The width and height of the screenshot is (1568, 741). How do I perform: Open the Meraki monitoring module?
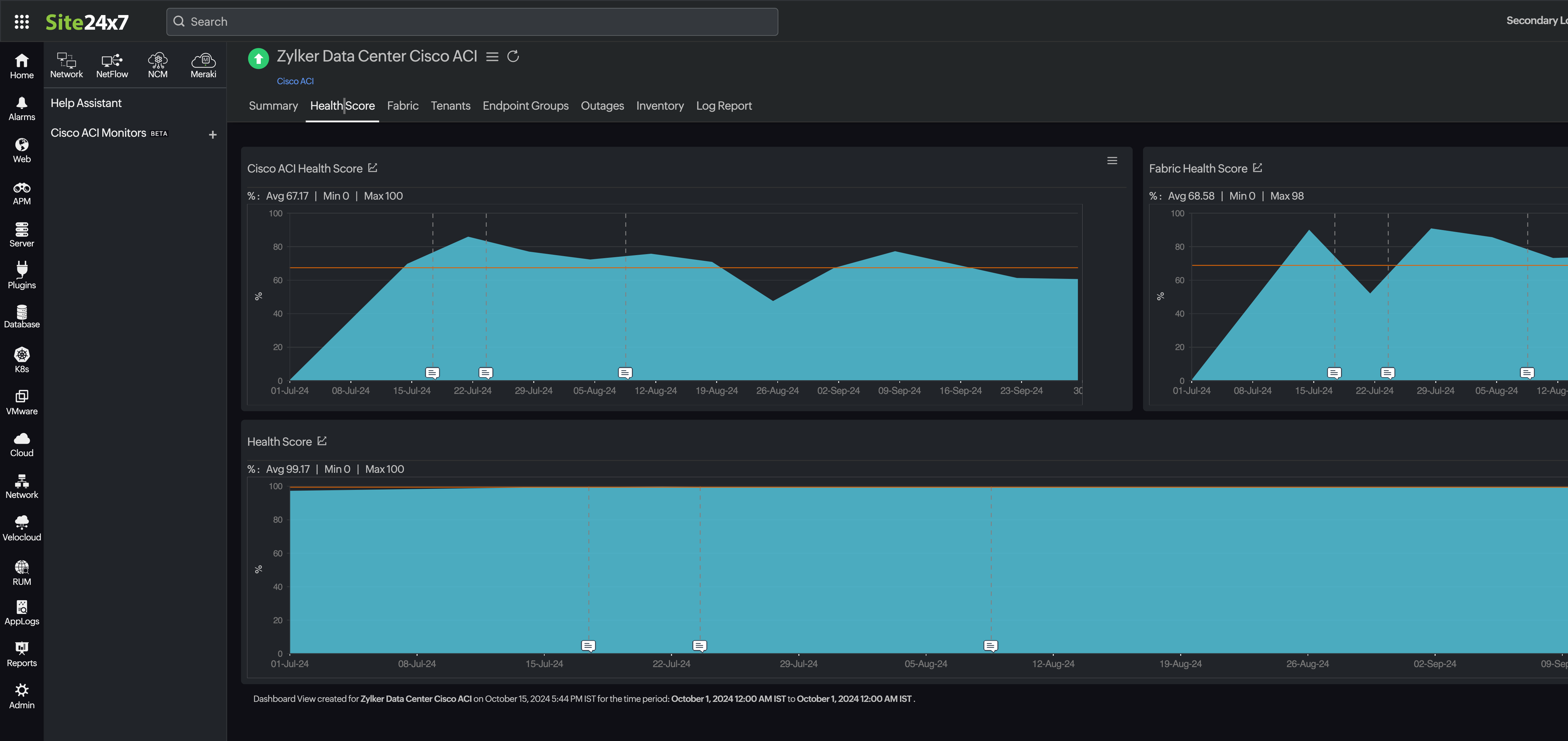pyautogui.click(x=203, y=64)
